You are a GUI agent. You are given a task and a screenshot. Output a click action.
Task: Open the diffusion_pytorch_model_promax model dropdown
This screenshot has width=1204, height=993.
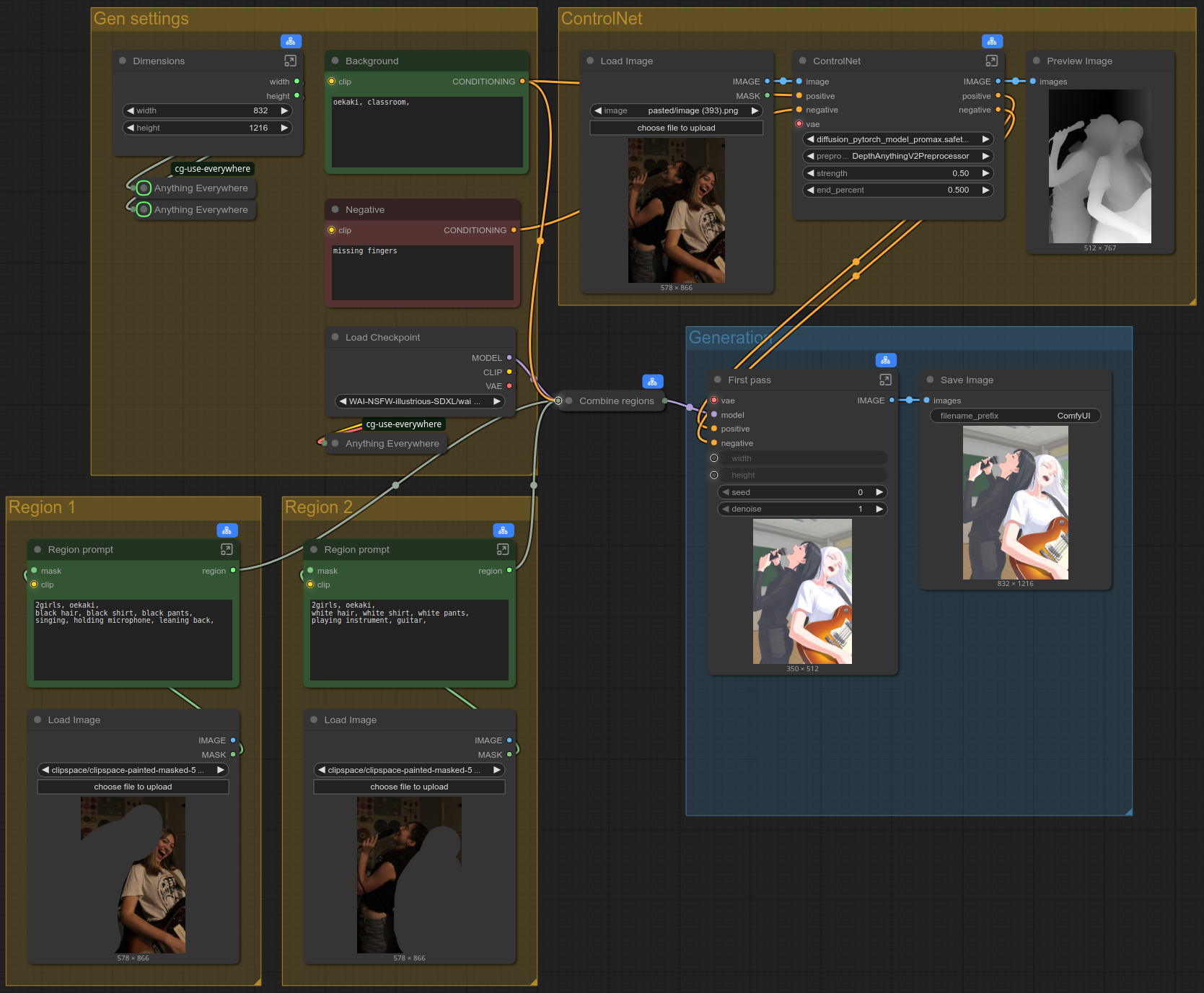pos(897,139)
